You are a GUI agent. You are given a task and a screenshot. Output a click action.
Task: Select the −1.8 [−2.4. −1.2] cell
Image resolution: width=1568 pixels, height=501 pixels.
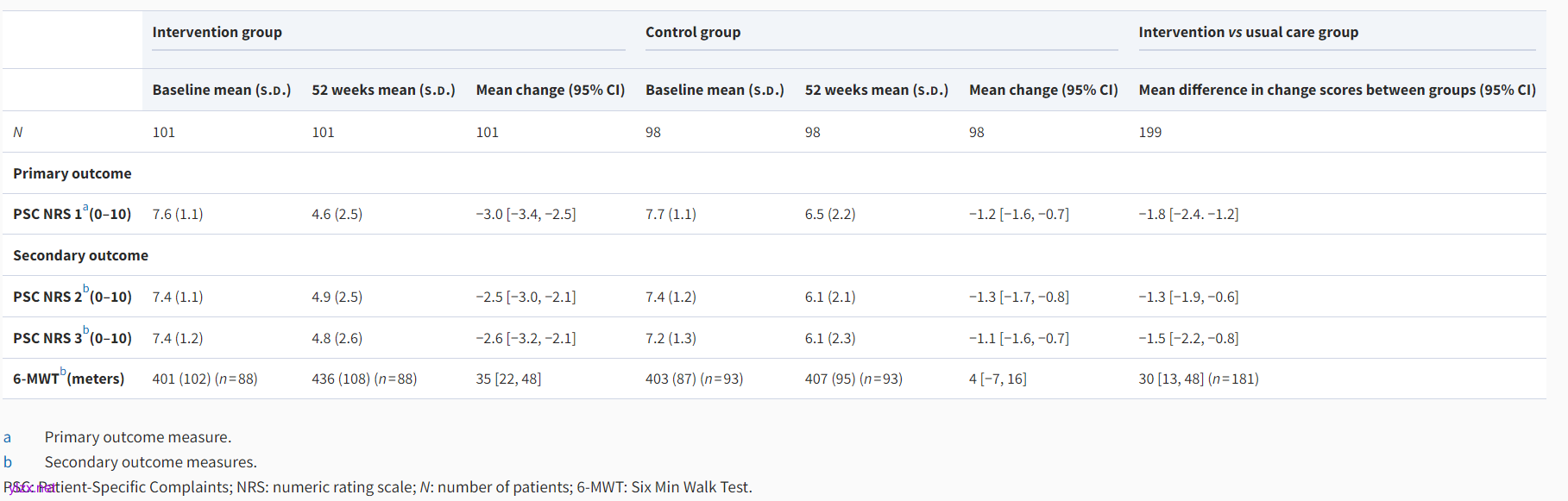tap(1187, 214)
